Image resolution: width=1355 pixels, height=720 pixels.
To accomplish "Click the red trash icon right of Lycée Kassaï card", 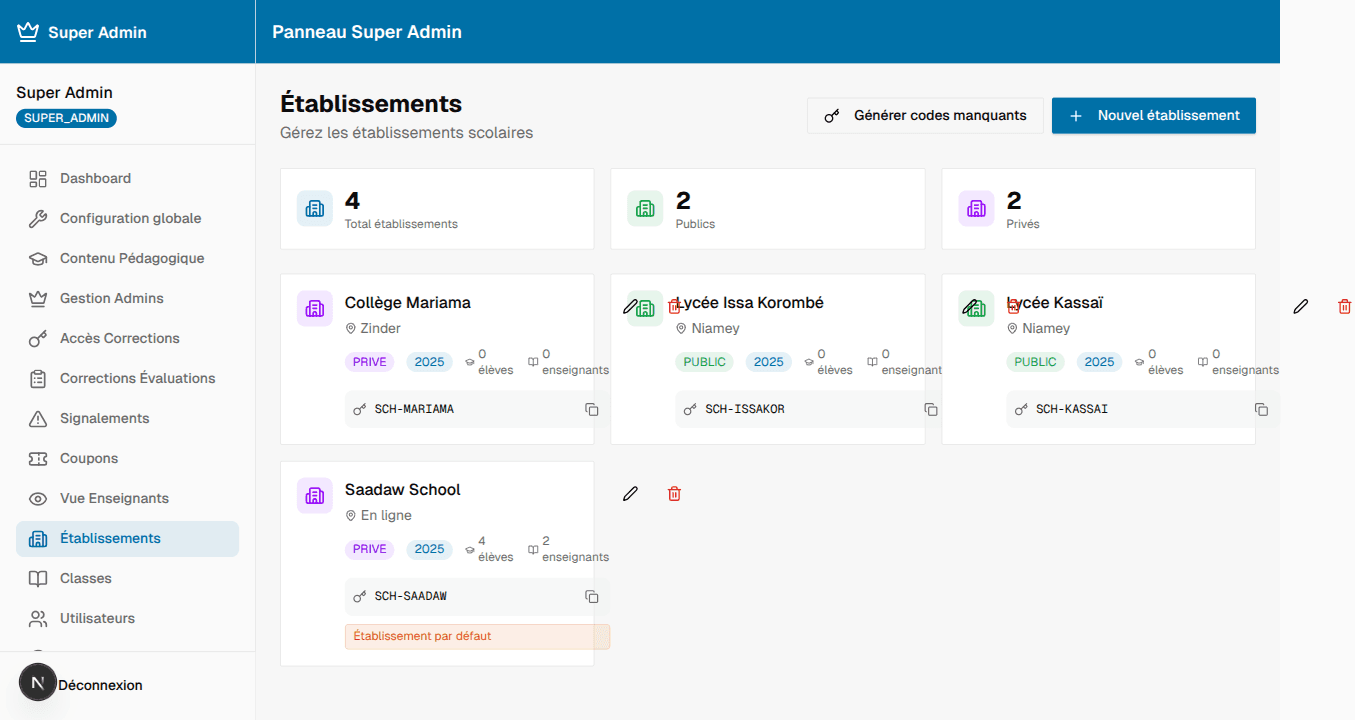I will click(1344, 307).
